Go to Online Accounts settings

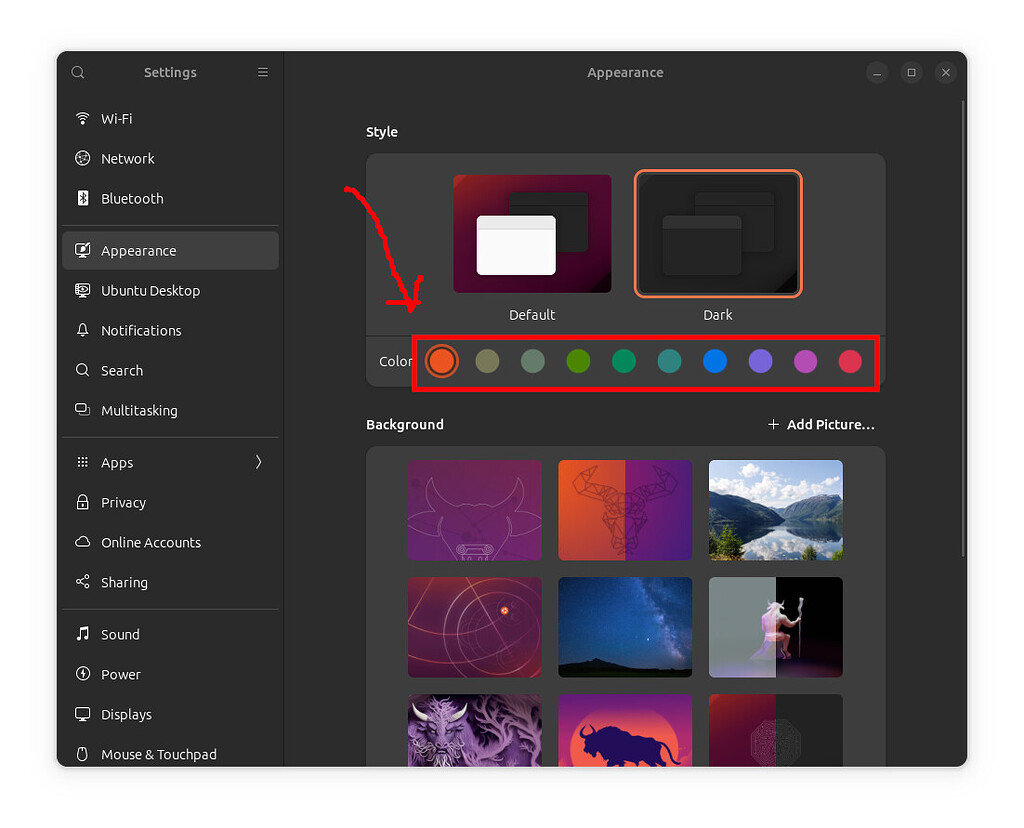tap(83, 542)
